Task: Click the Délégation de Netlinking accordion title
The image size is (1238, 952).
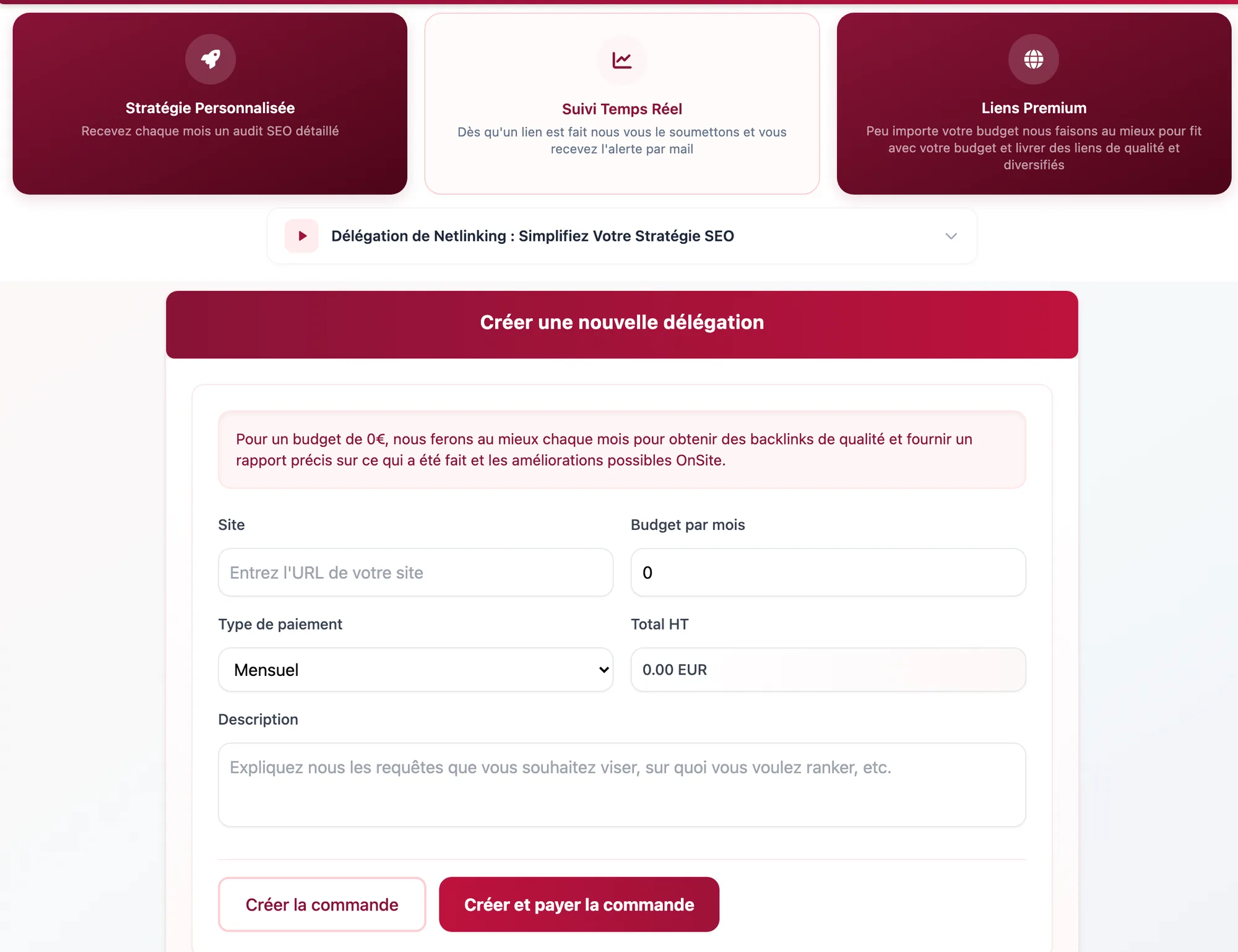Action: (x=532, y=236)
